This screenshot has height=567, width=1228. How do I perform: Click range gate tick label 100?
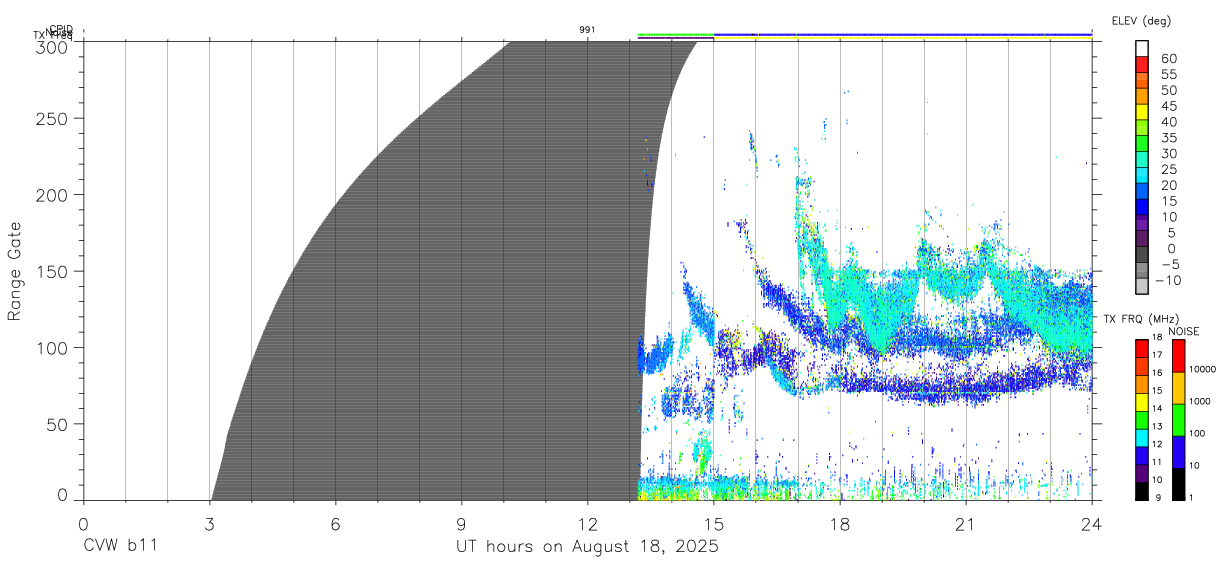(x=50, y=348)
